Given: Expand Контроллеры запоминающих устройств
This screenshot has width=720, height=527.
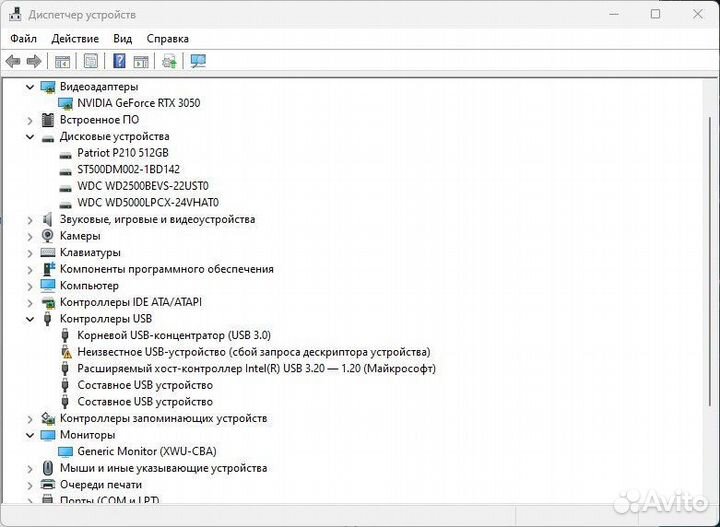Looking at the screenshot, I should [30, 419].
